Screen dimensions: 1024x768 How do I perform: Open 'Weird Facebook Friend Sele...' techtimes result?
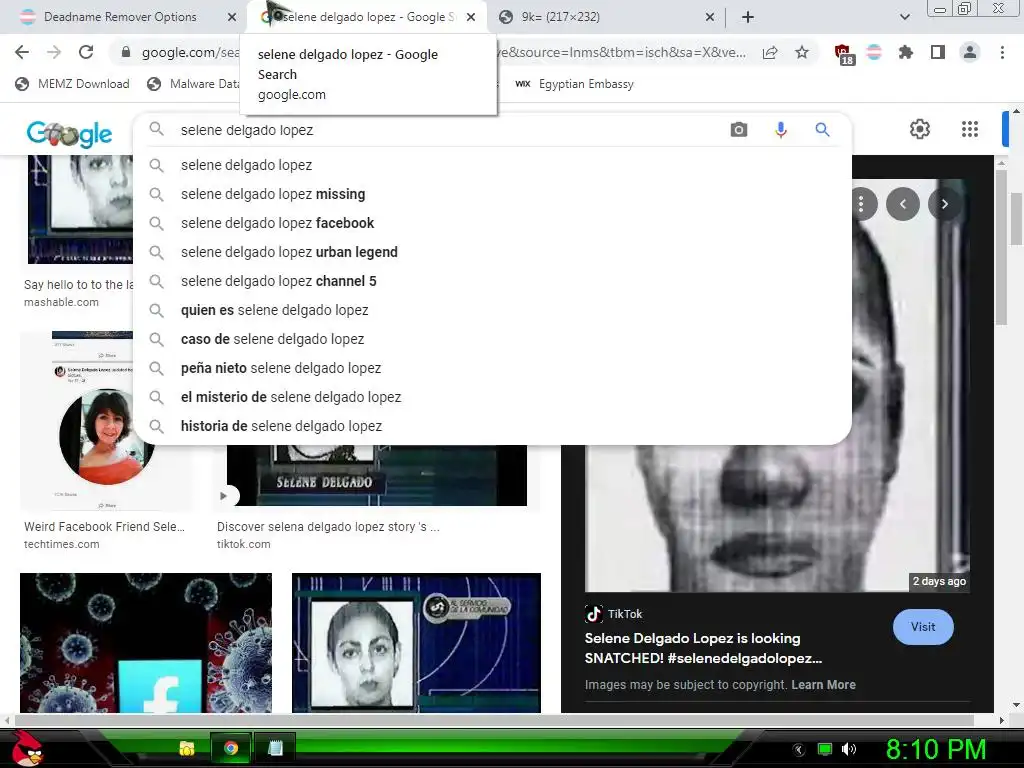tap(104, 526)
